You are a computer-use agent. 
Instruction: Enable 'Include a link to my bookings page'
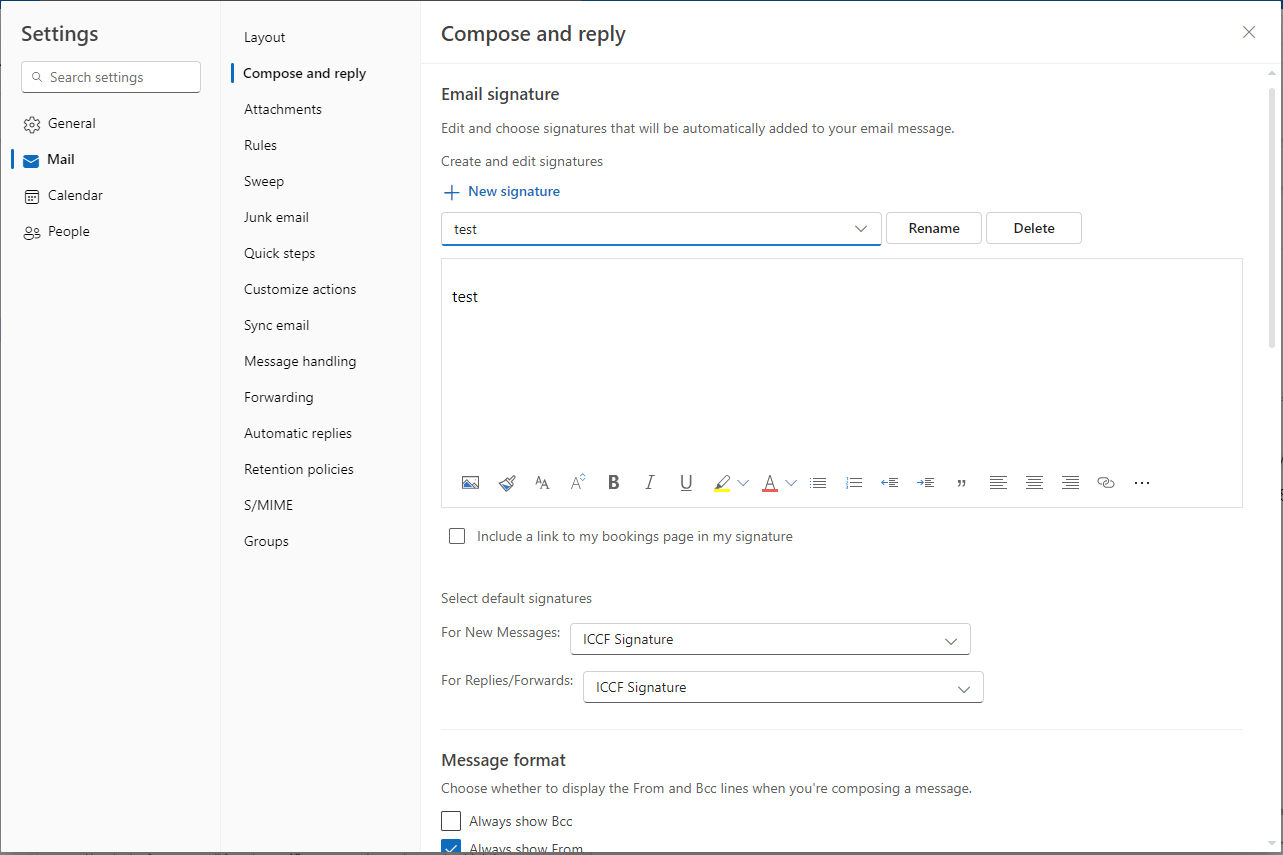coord(457,536)
